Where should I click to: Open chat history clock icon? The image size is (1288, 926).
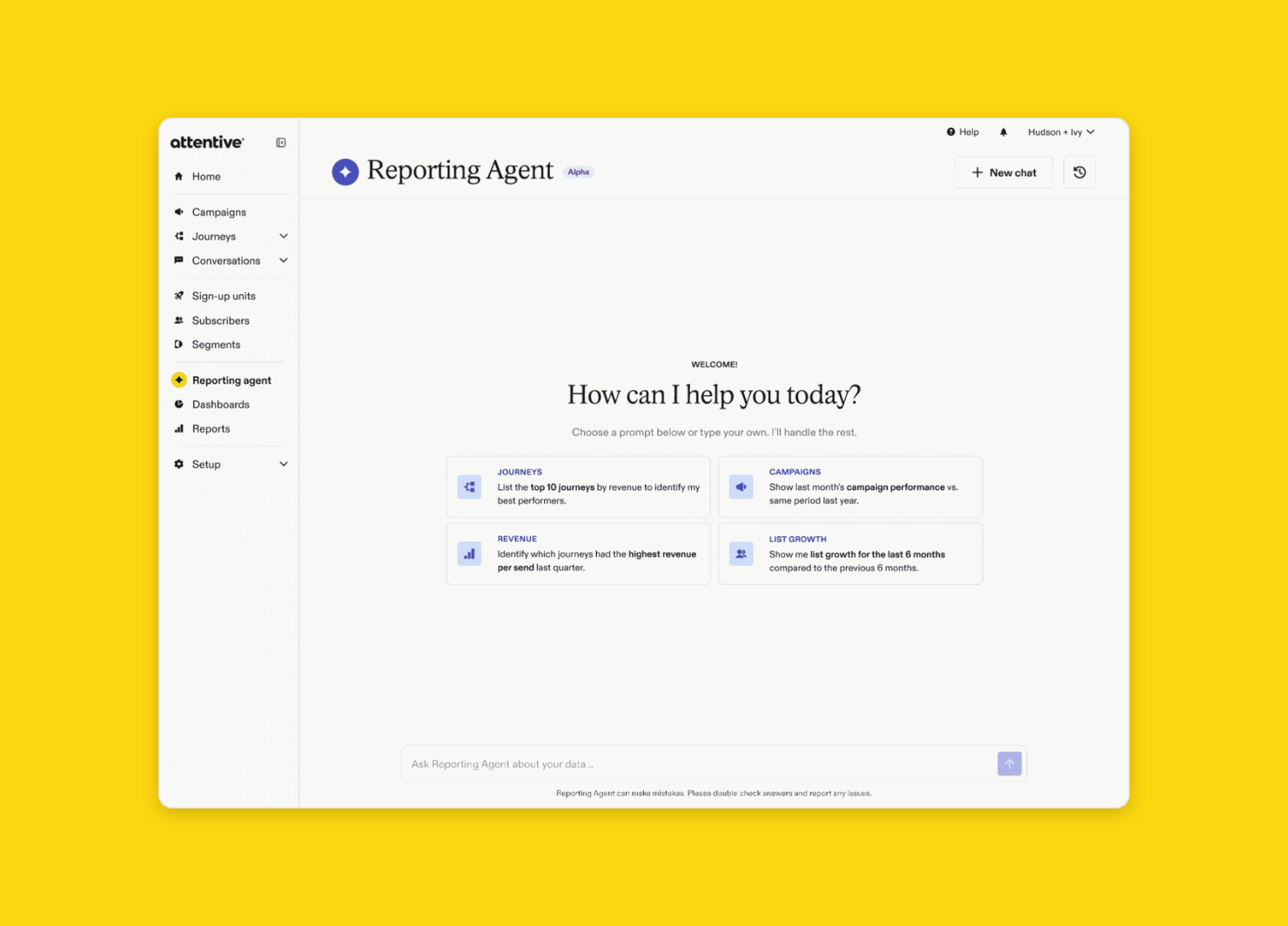(x=1079, y=172)
